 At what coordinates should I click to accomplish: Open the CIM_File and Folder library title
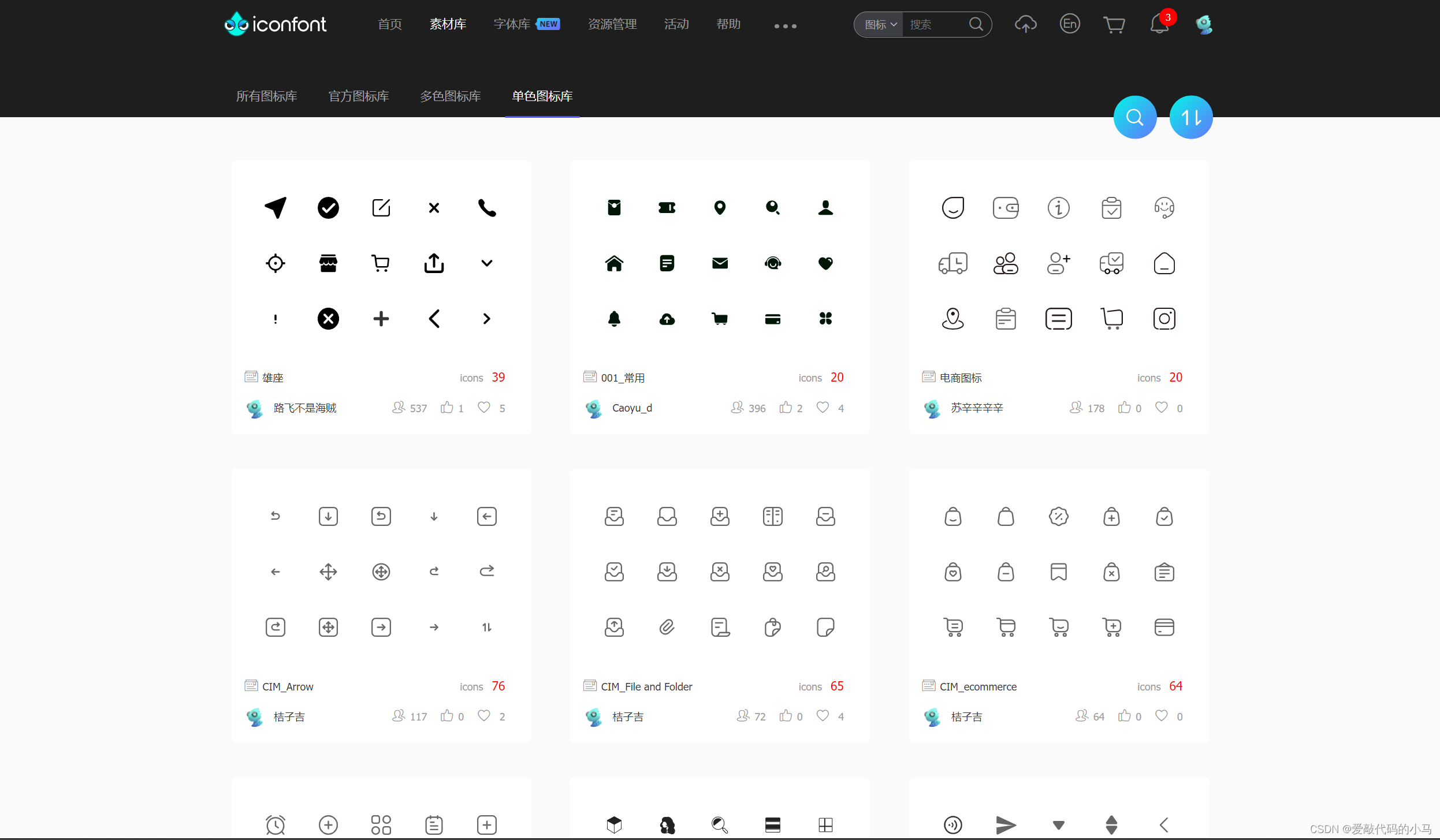[646, 686]
